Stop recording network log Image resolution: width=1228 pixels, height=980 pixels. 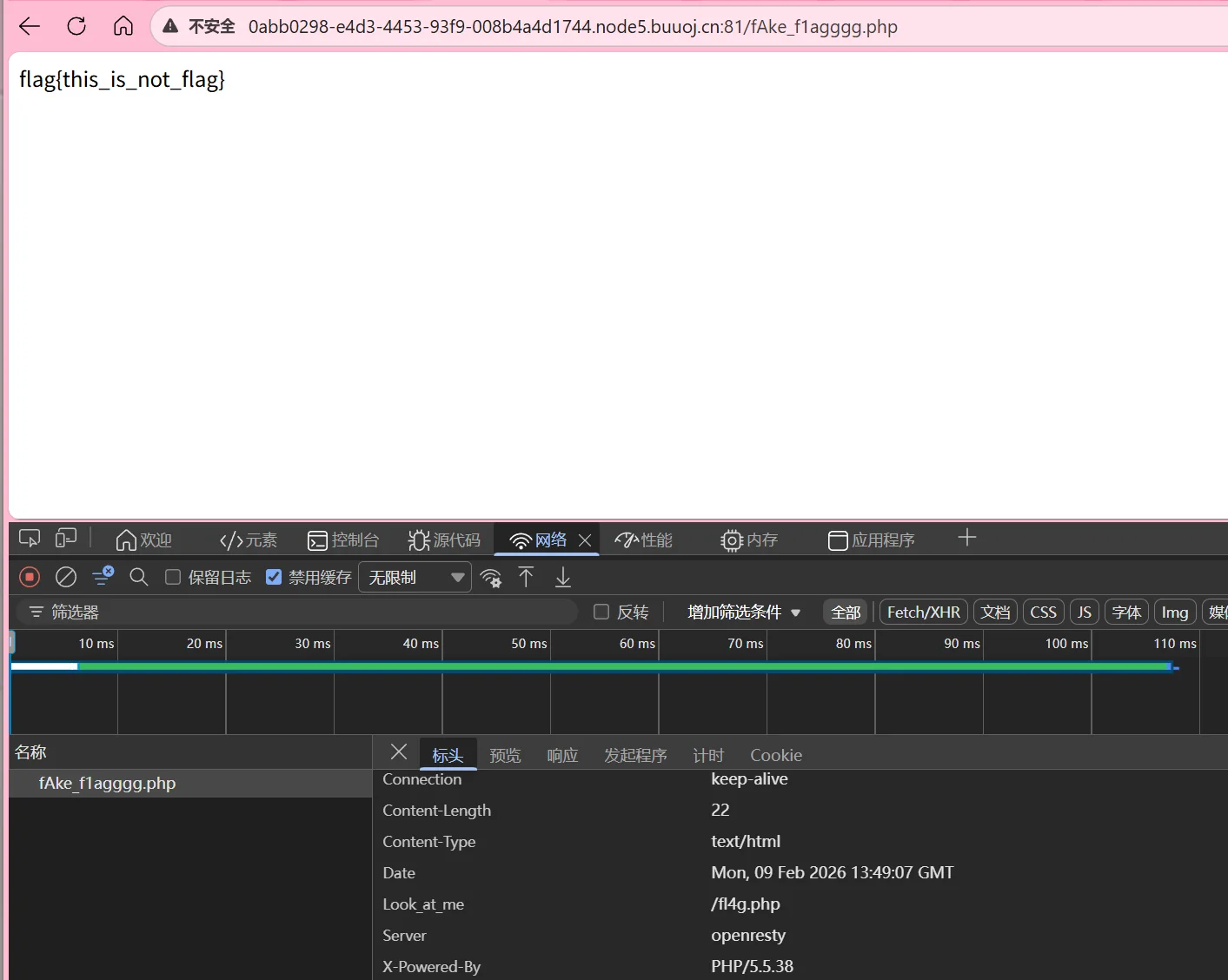click(30, 577)
